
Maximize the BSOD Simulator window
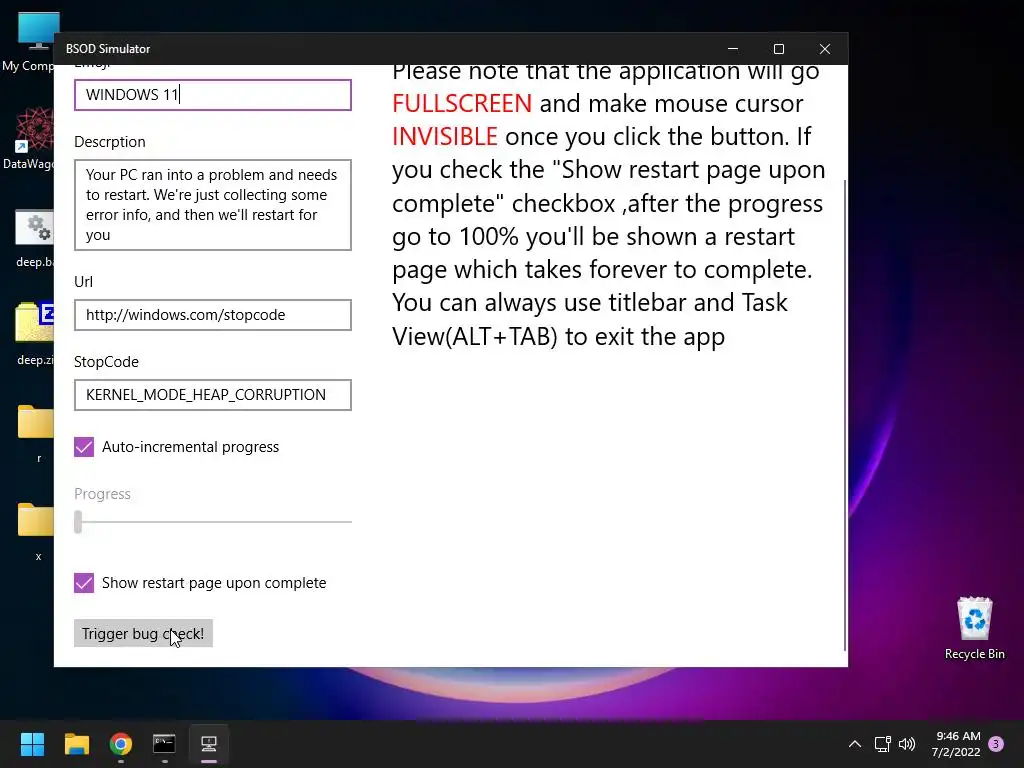tap(778, 49)
